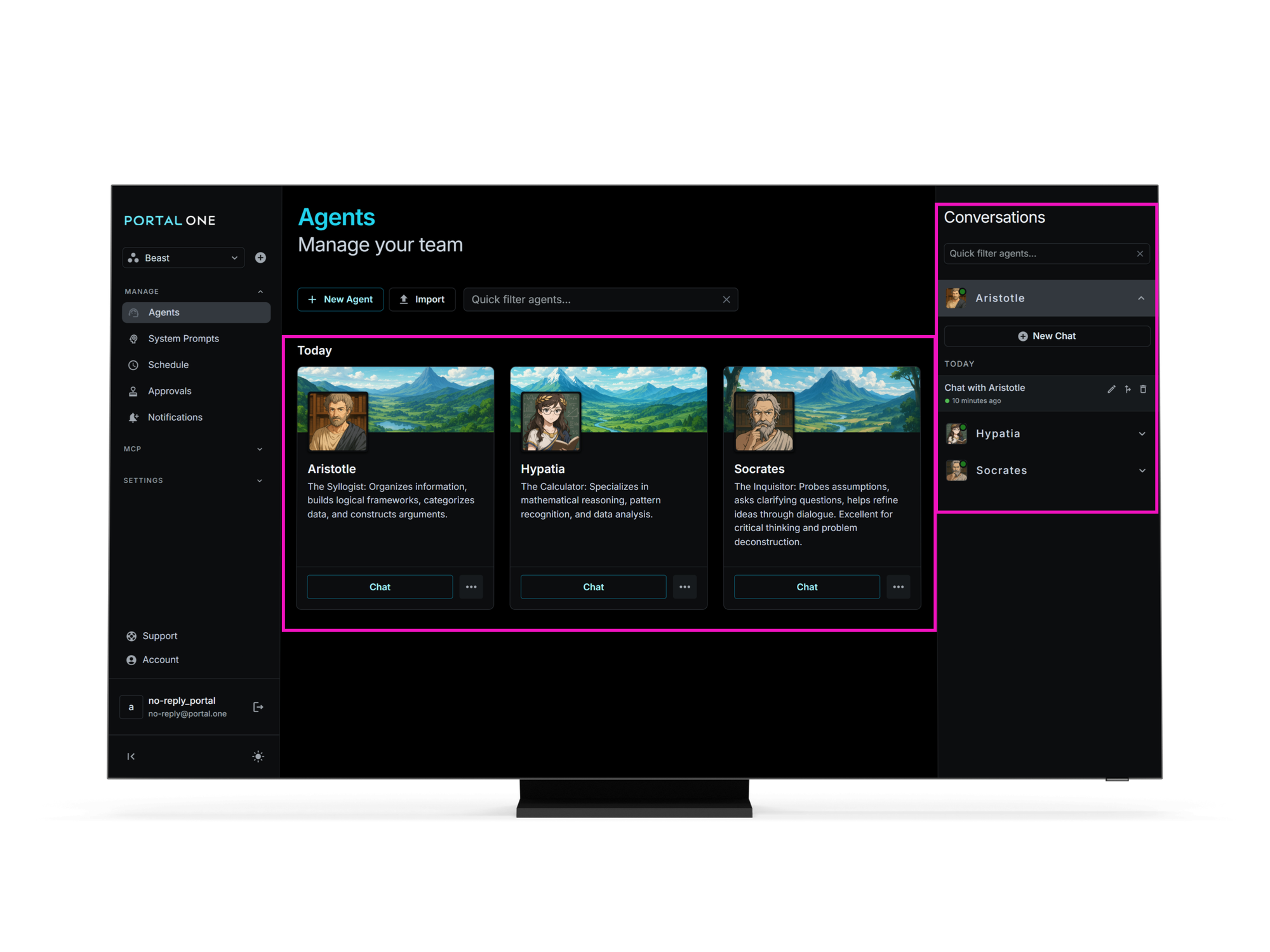1270x952 pixels.
Task: Go to the Approvals page
Action: pos(170,392)
